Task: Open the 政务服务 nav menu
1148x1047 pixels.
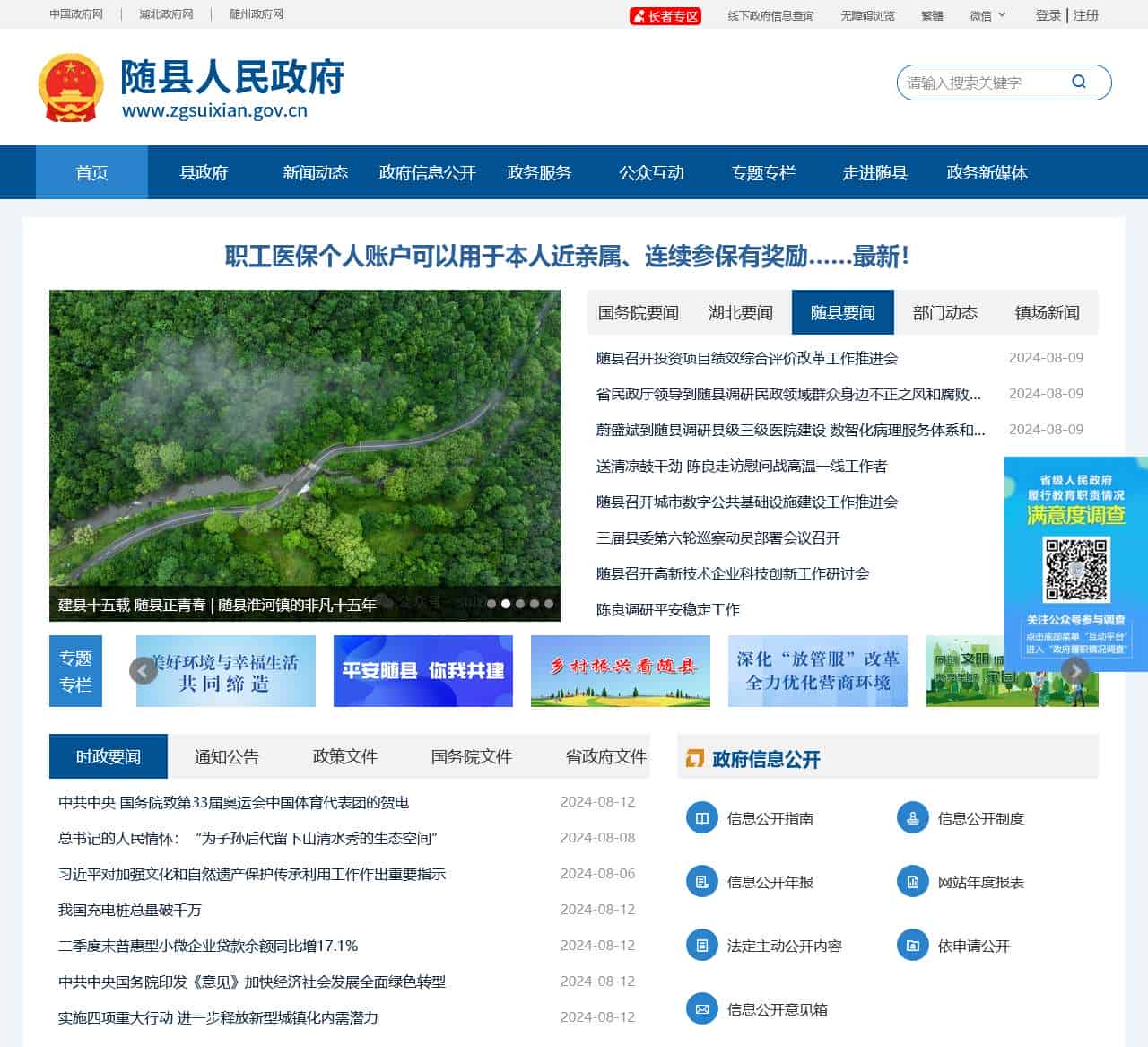Action: pyautogui.click(x=539, y=172)
